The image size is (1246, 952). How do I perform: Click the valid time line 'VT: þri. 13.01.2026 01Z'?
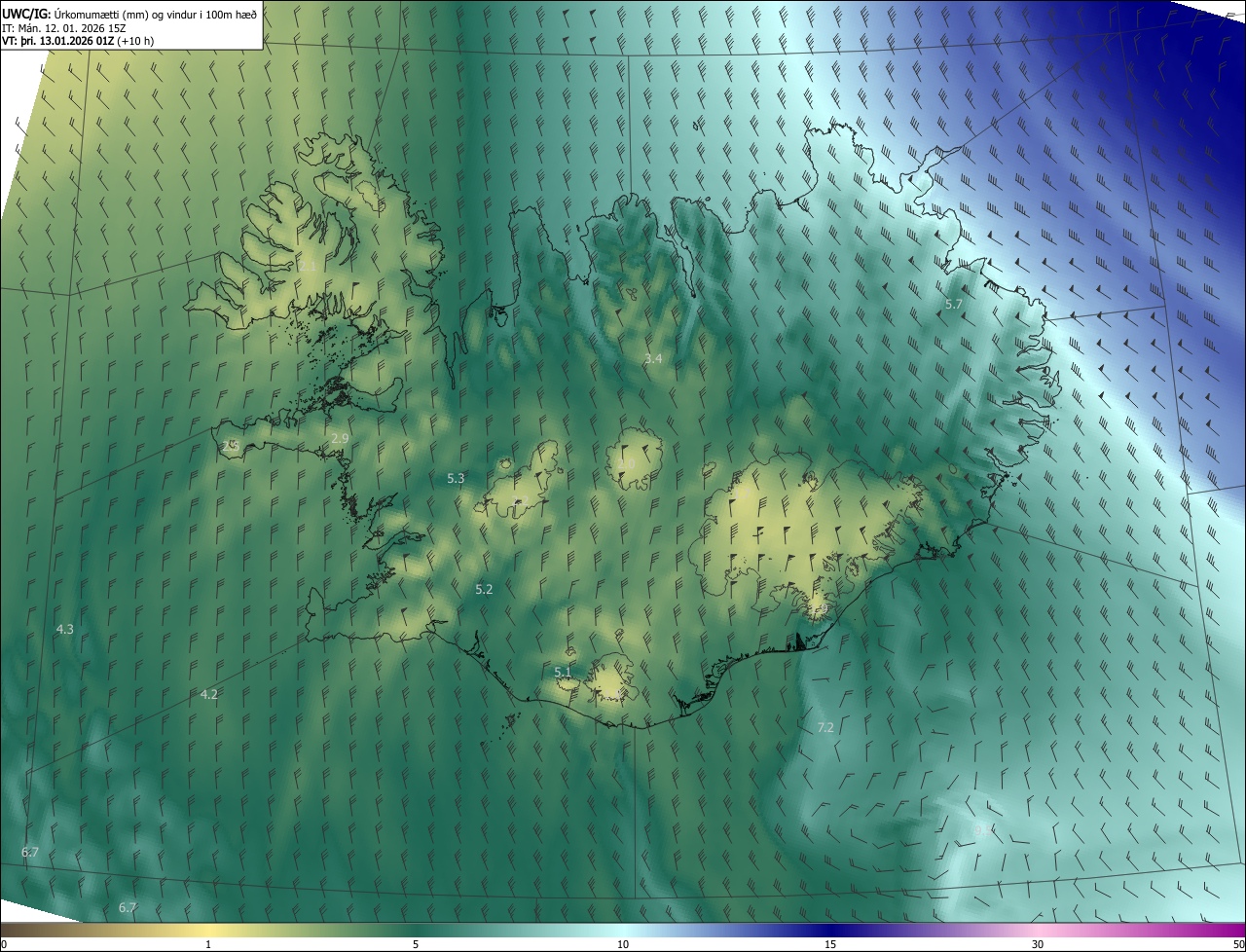tap(78, 41)
